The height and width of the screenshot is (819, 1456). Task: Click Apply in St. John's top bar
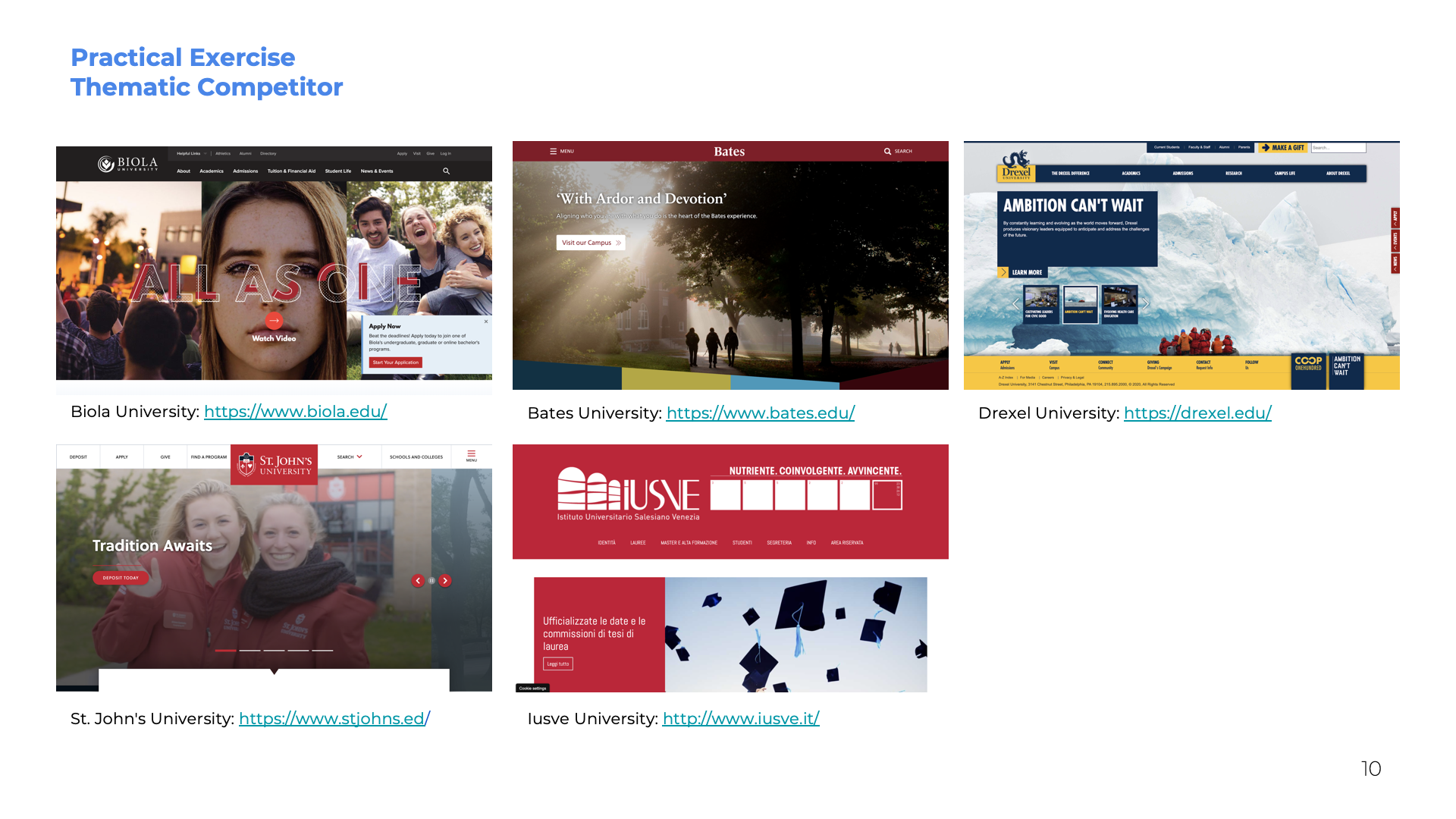point(121,457)
